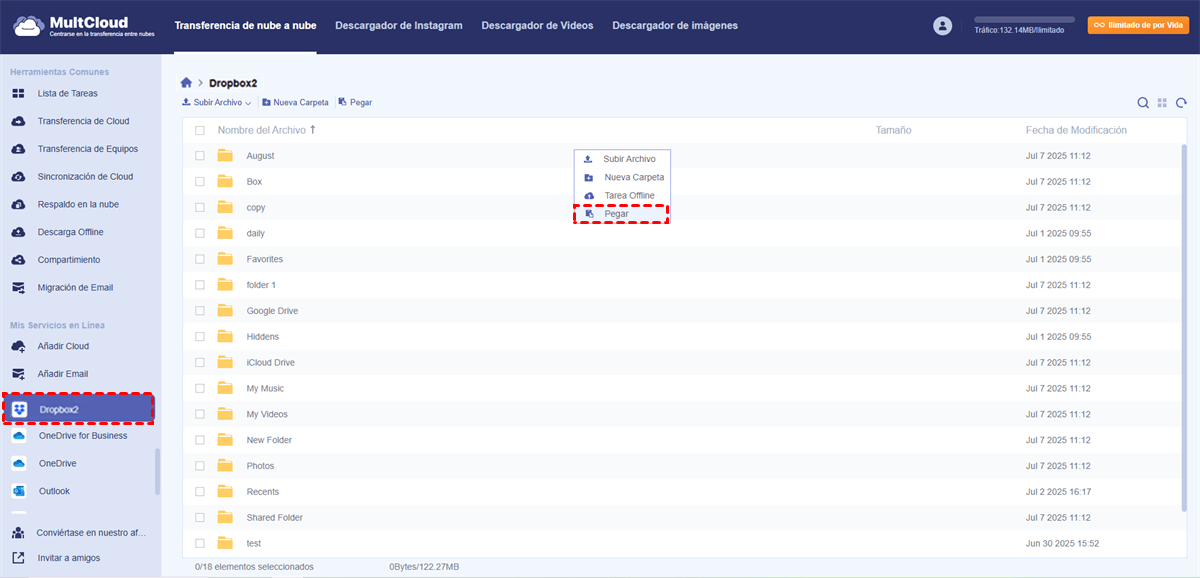Click Pegar toolbar button
1200x578 pixels.
tap(355, 103)
